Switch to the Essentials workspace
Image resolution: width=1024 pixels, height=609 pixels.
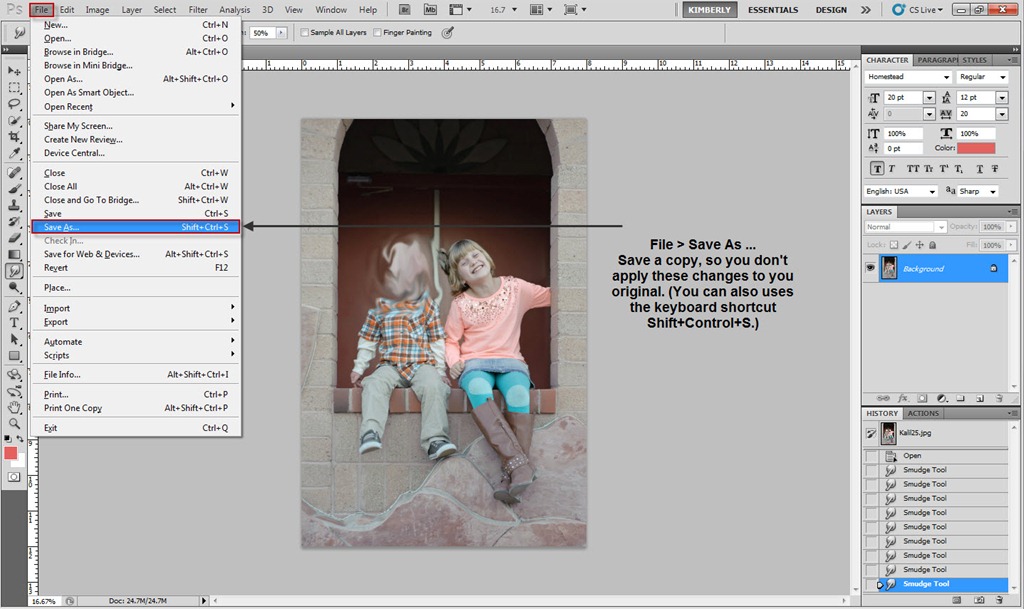773,10
